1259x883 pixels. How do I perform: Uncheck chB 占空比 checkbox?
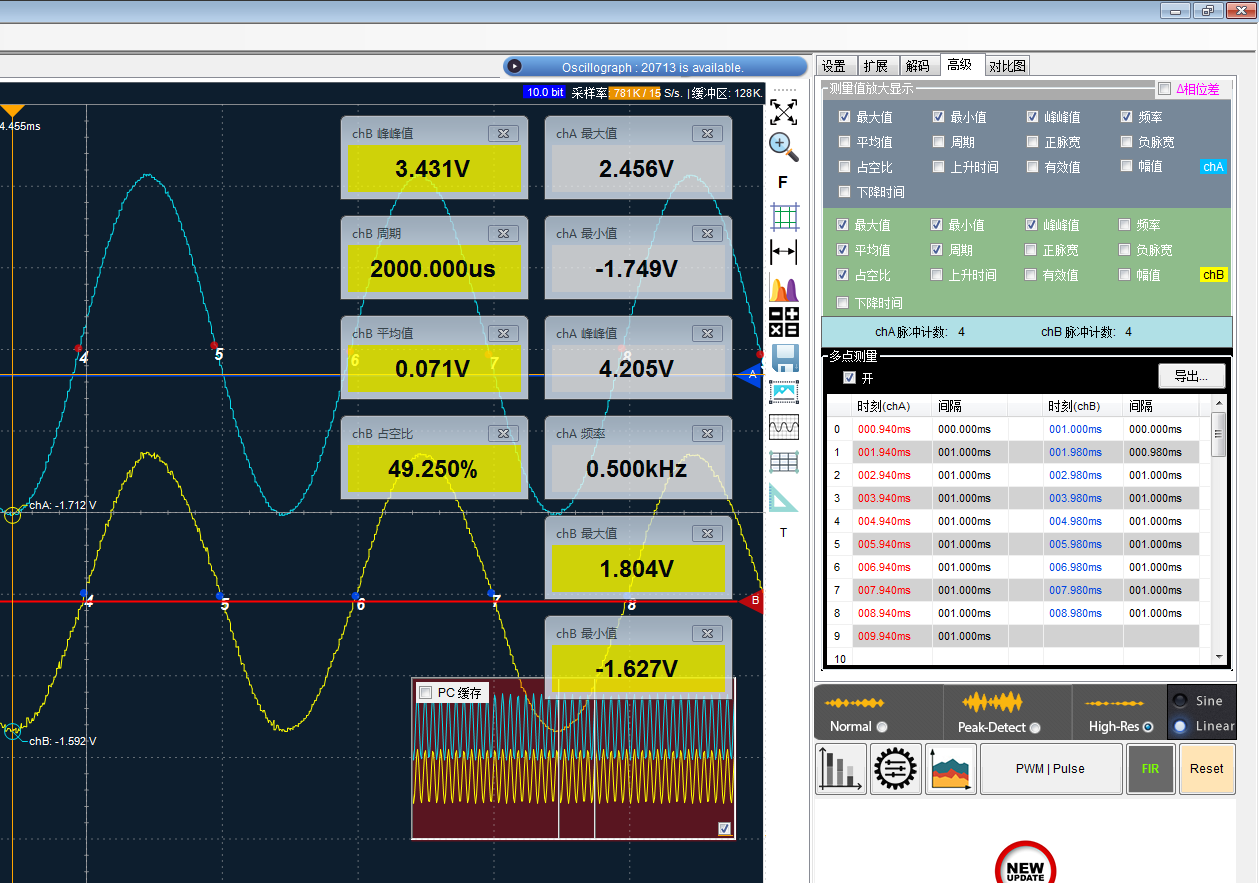(x=845, y=275)
